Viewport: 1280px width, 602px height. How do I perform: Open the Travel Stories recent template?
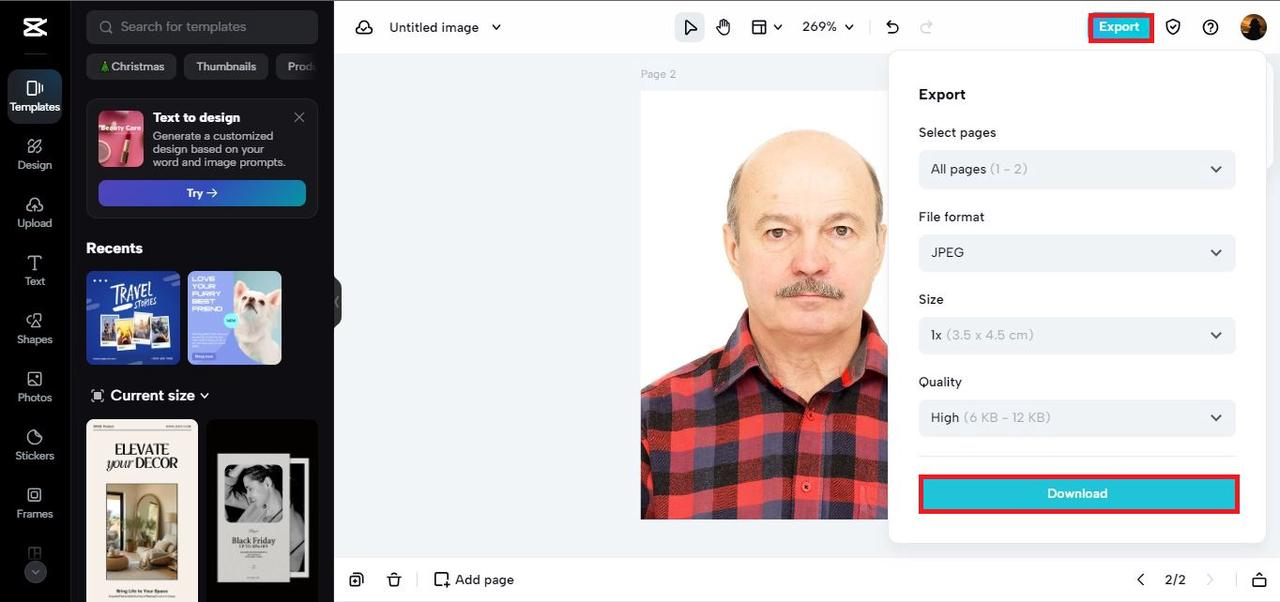(133, 318)
